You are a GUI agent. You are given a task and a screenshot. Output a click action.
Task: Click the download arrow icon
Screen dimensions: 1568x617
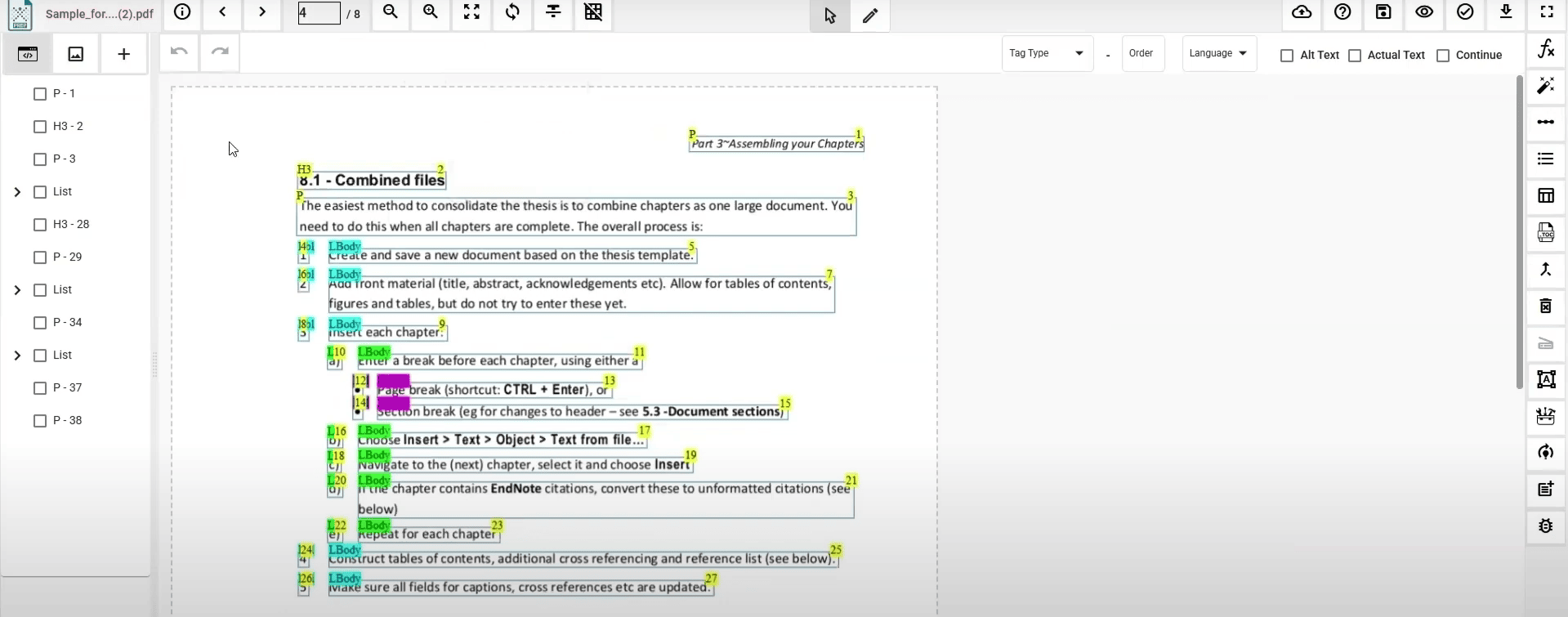[1506, 12]
